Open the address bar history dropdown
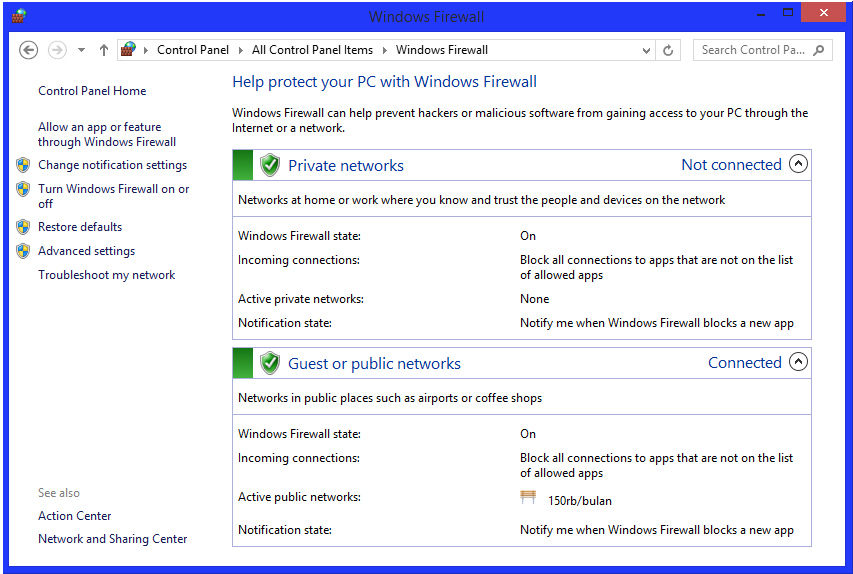The image size is (853, 574). [x=646, y=51]
